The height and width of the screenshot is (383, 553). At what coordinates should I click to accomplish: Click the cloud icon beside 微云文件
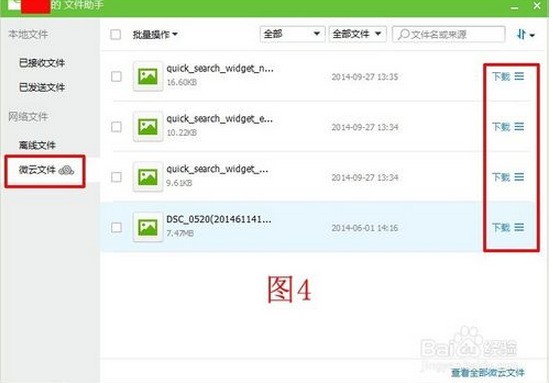66,171
